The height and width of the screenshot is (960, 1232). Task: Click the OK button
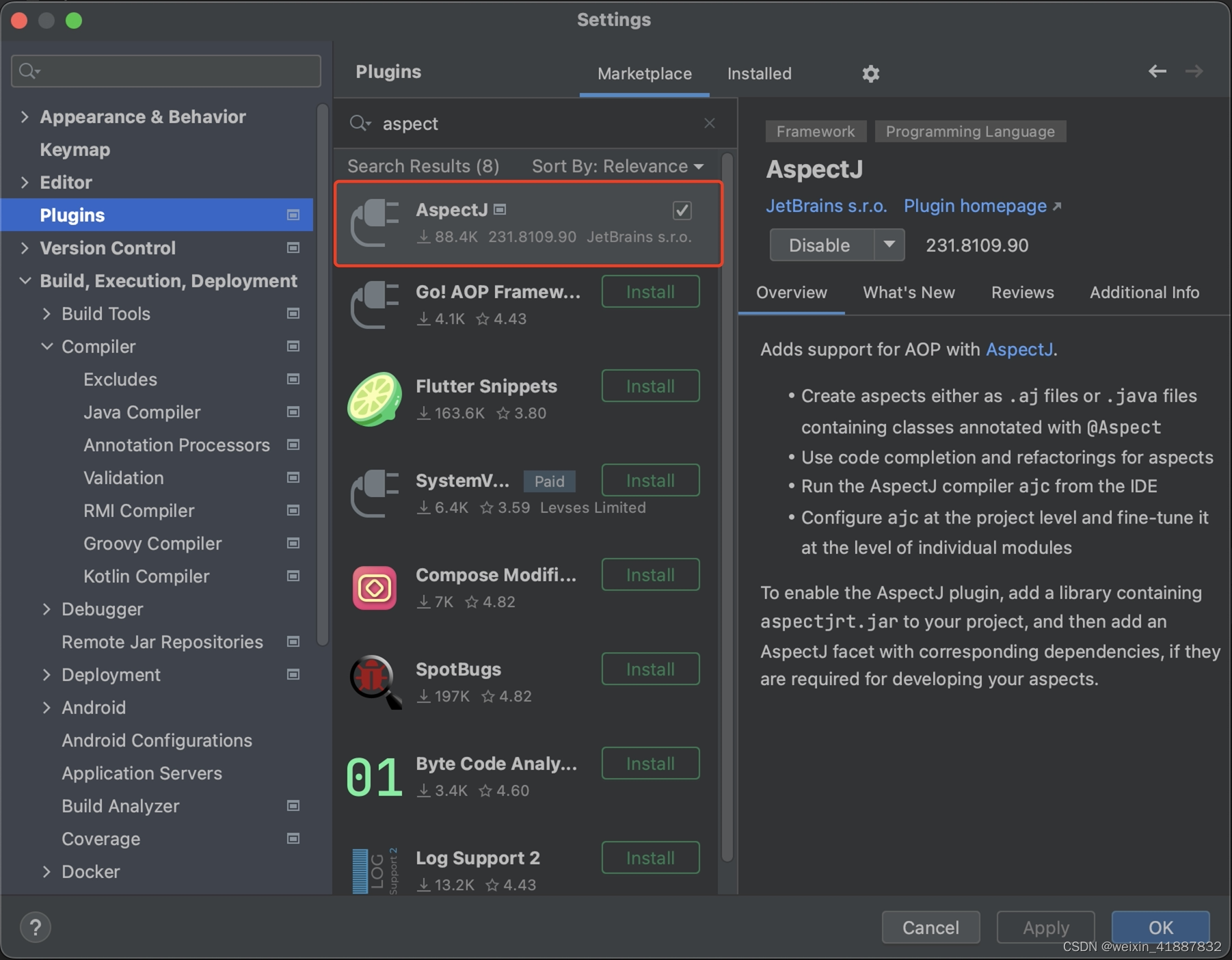[x=1160, y=927]
